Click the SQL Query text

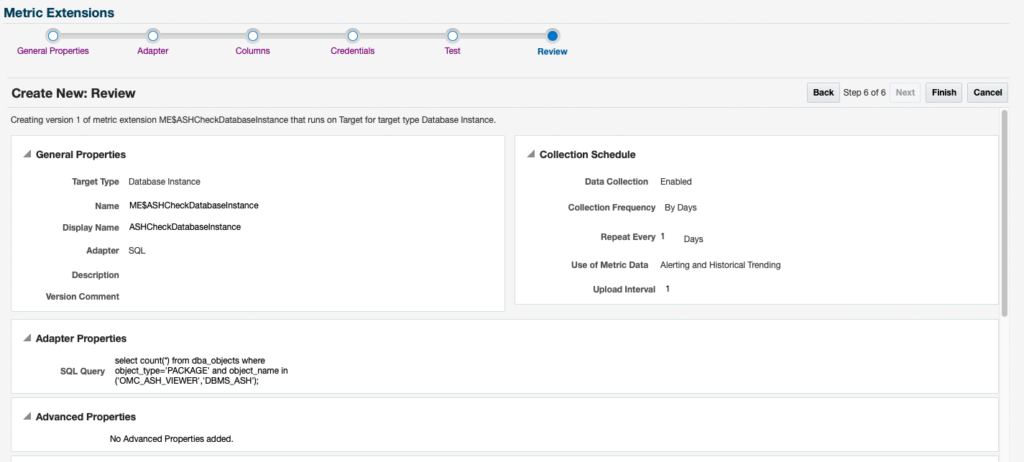[201, 371]
